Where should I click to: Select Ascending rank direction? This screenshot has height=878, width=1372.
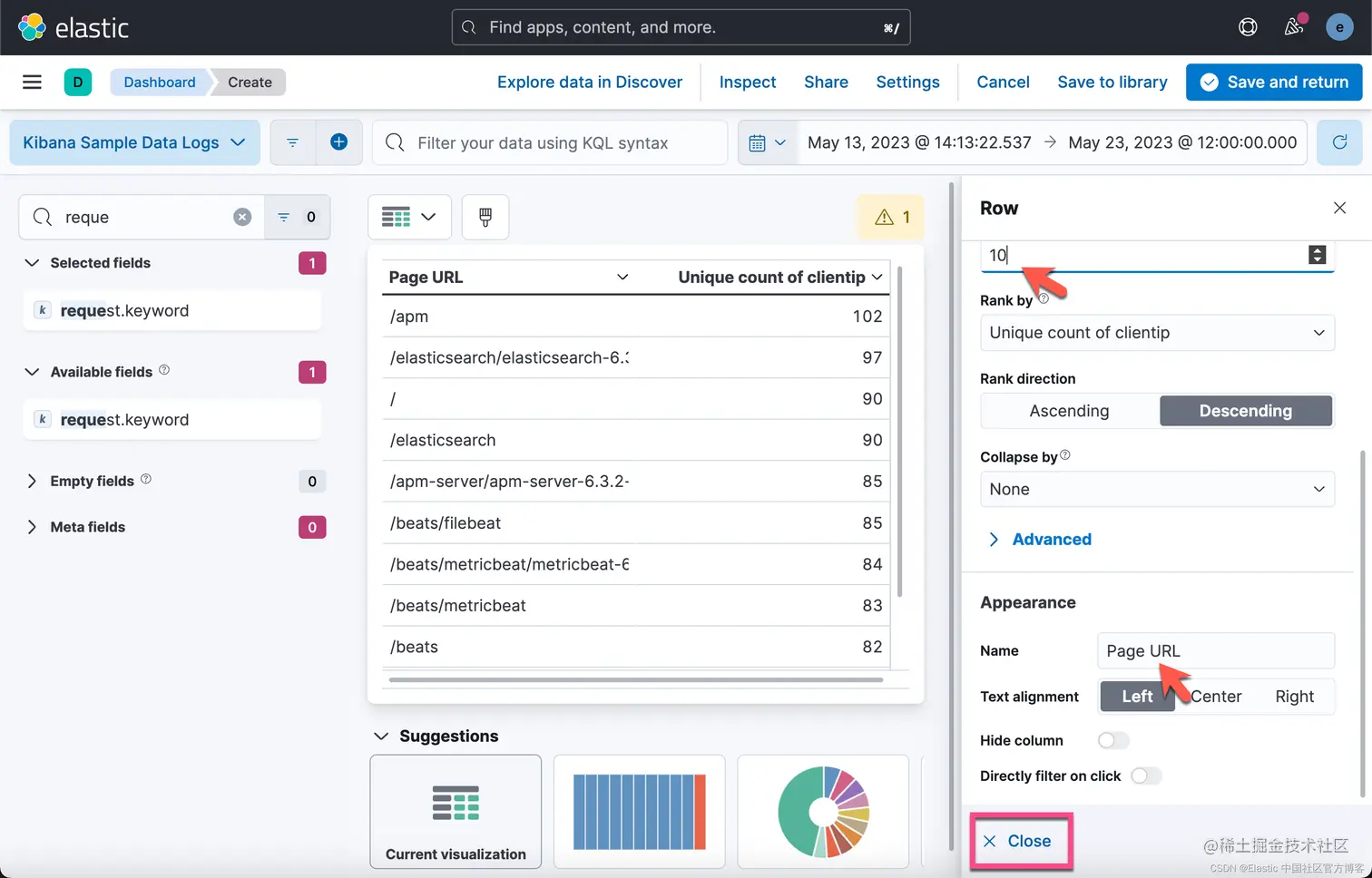tap(1069, 411)
